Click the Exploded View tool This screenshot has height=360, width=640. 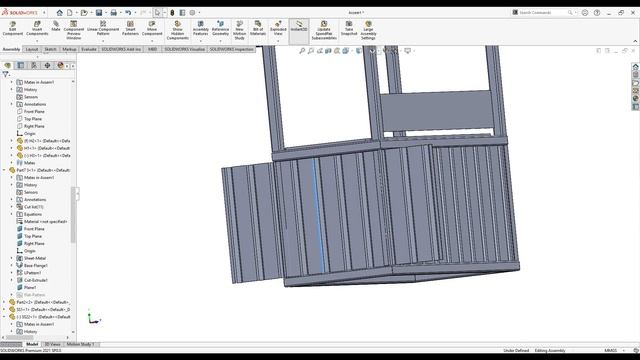click(x=278, y=29)
